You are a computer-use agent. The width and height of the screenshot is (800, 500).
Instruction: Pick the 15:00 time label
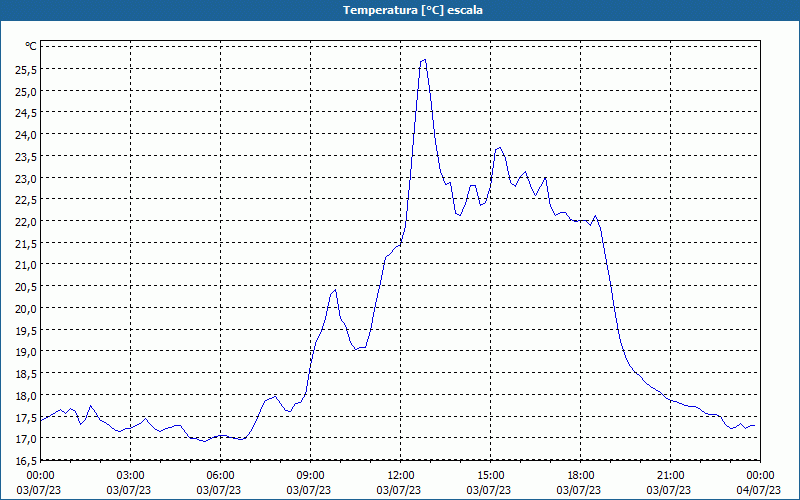pos(490,476)
